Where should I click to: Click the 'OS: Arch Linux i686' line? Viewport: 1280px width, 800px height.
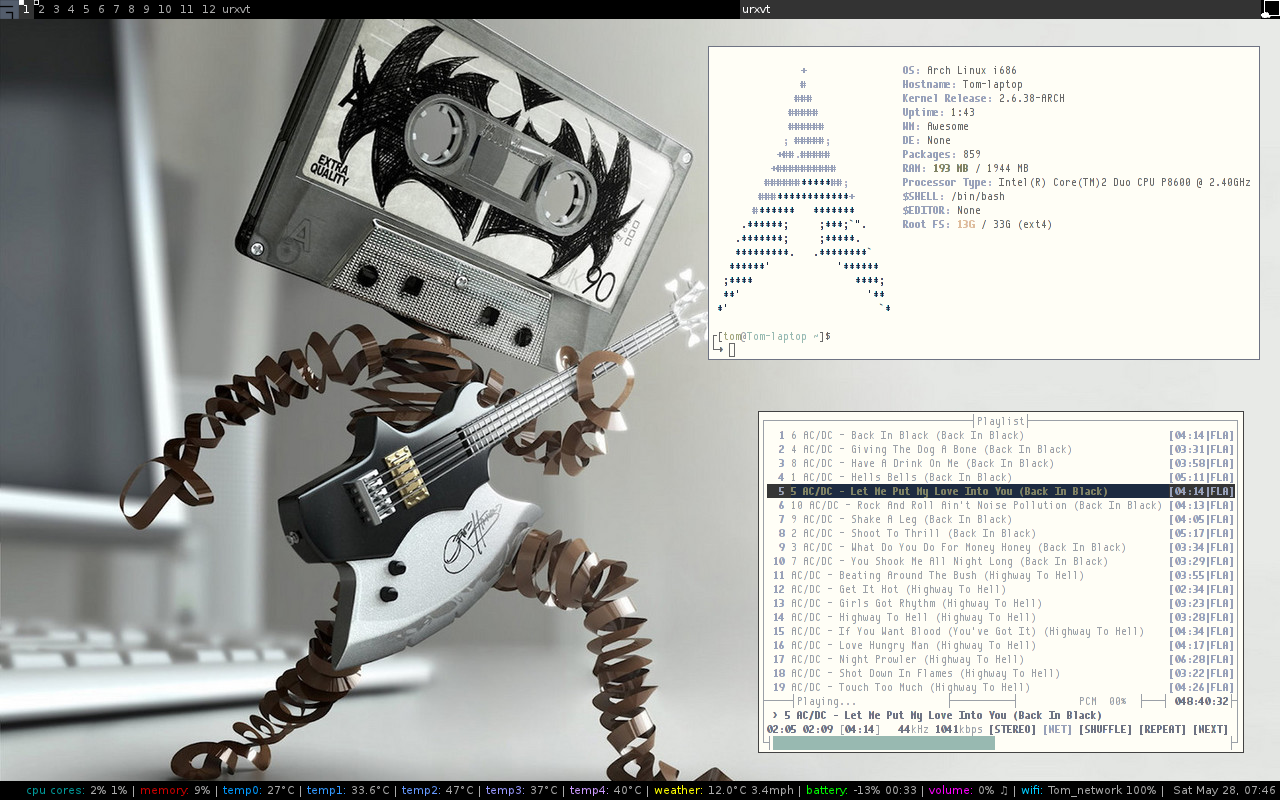[x=959, y=70]
